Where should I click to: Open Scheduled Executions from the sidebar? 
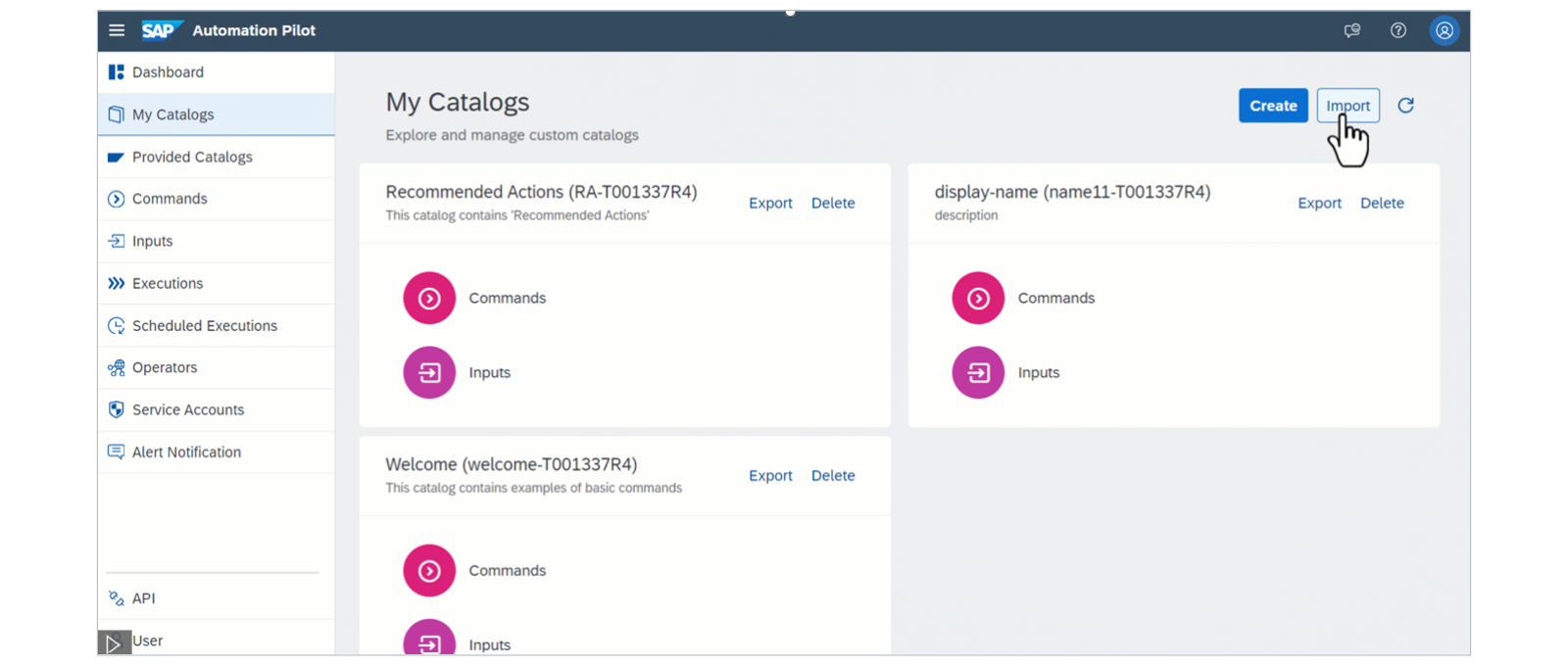tap(216, 325)
